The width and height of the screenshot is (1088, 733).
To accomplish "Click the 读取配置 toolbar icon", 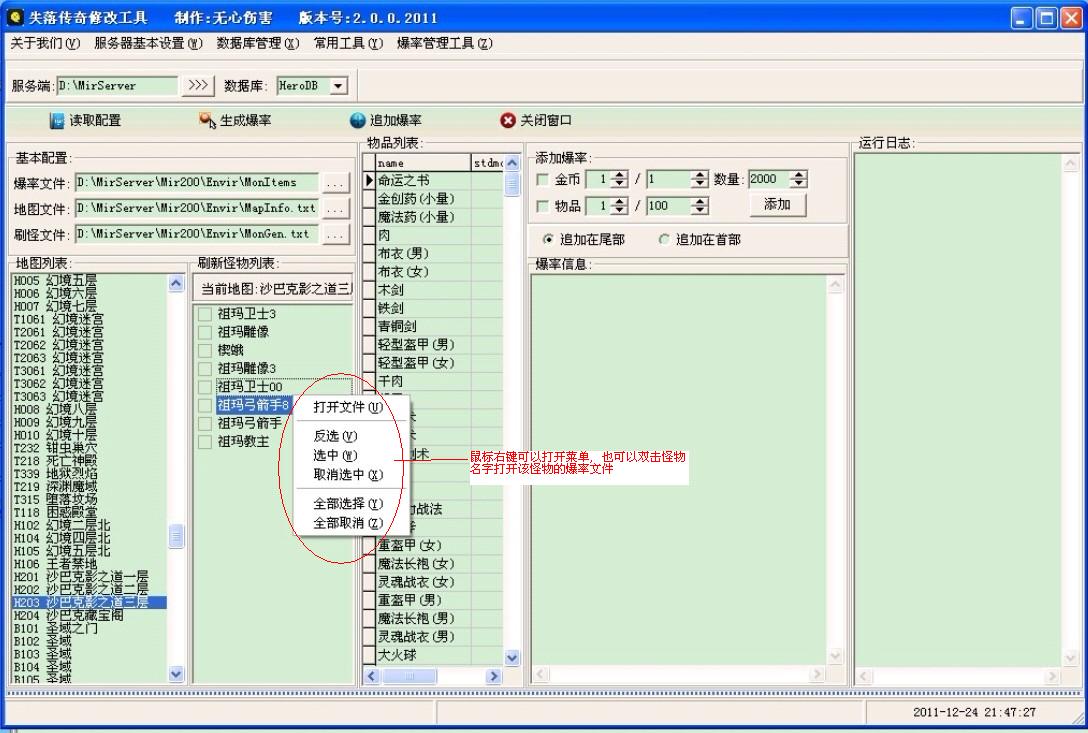I will click(x=57, y=121).
